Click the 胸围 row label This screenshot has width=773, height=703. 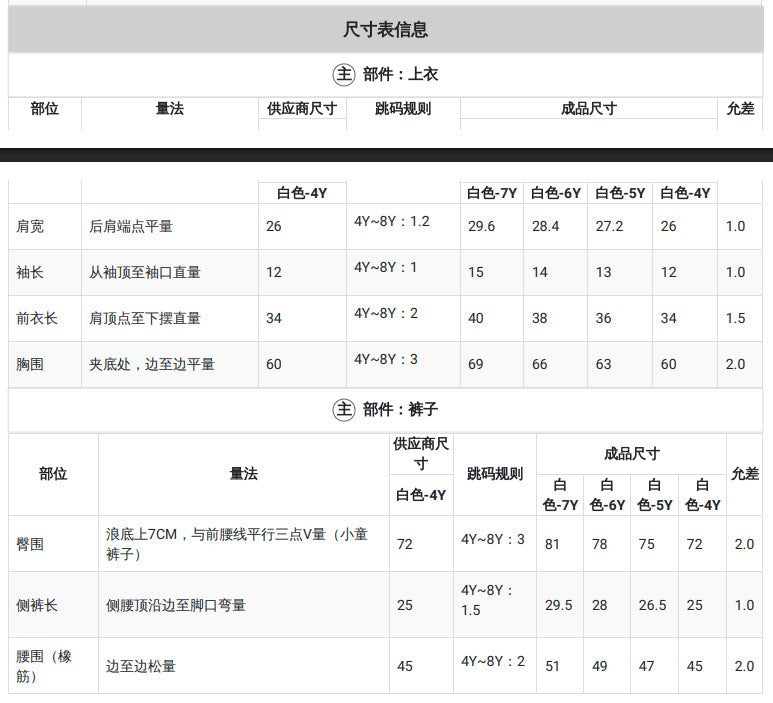point(30,364)
